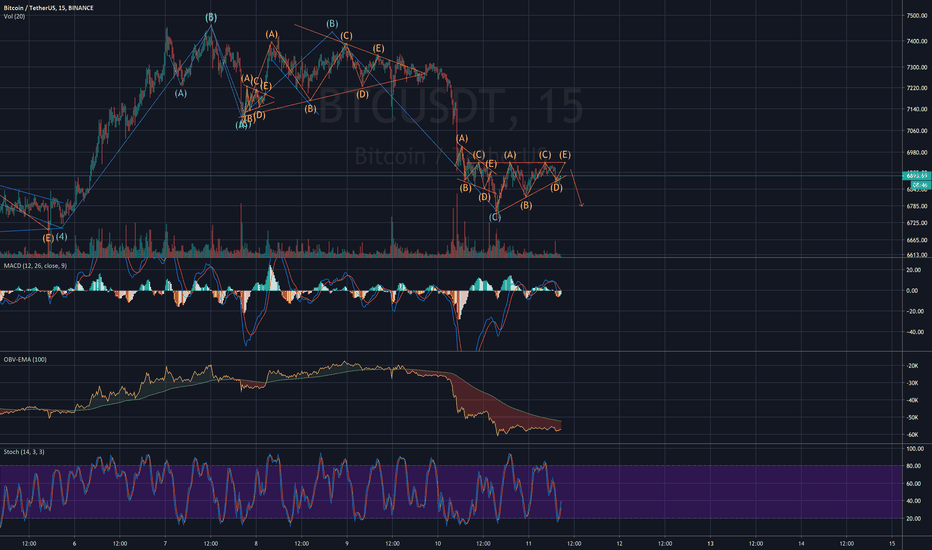Click date 11 on the time axis

(x=528, y=543)
